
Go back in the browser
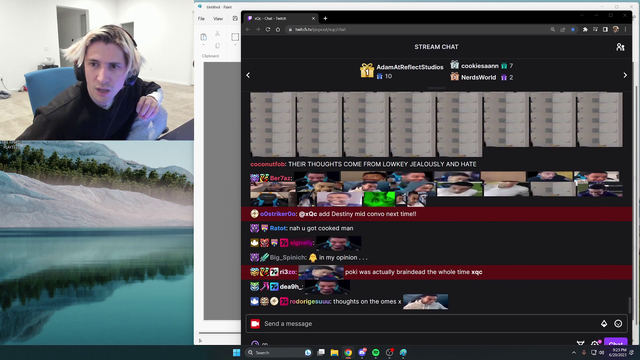248,29
